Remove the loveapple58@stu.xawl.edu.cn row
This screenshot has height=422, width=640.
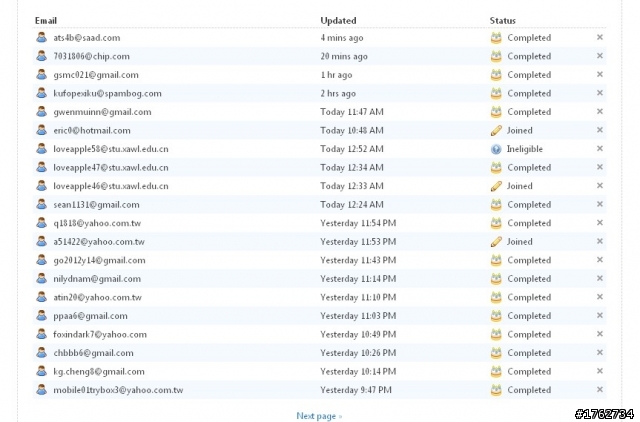pos(600,149)
